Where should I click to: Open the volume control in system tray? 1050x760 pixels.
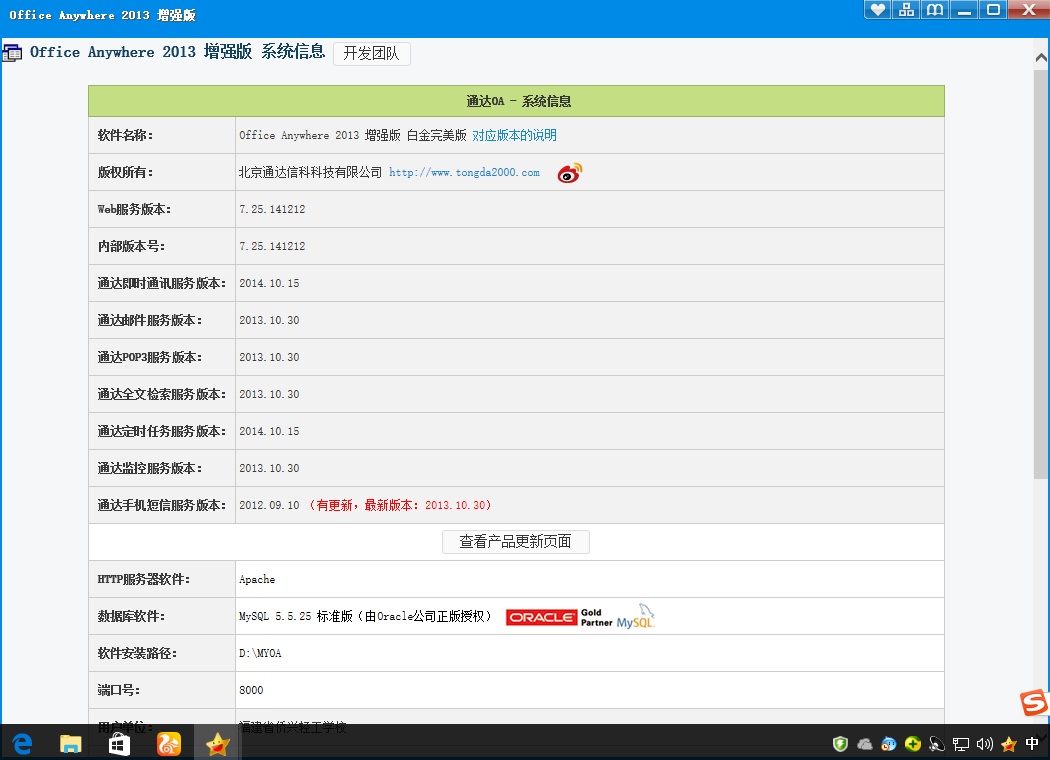[x=984, y=744]
